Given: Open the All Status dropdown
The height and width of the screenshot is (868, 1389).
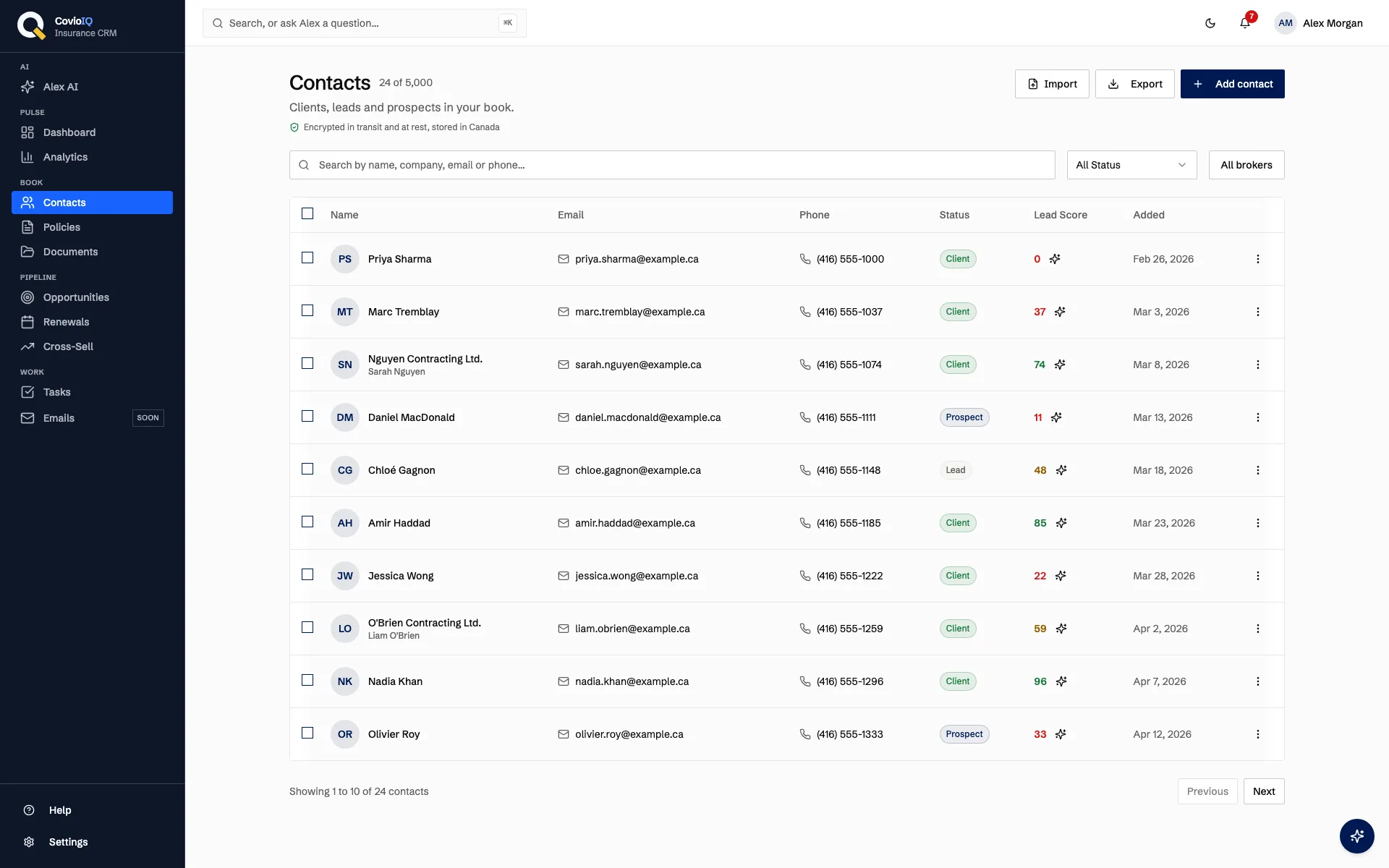Looking at the screenshot, I should click(x=1131, y=165).
